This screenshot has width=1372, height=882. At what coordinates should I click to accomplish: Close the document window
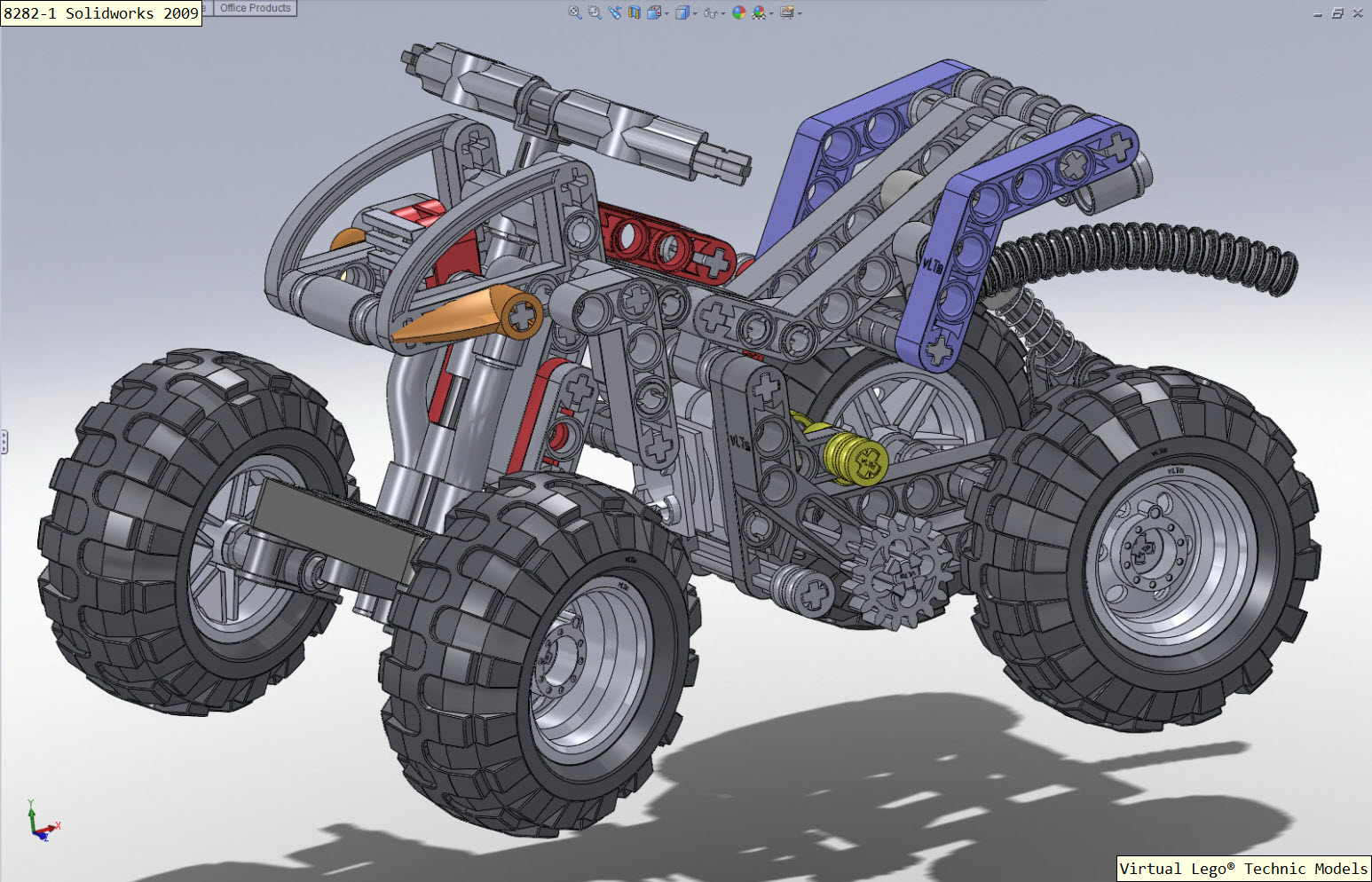click(1358, 13)
